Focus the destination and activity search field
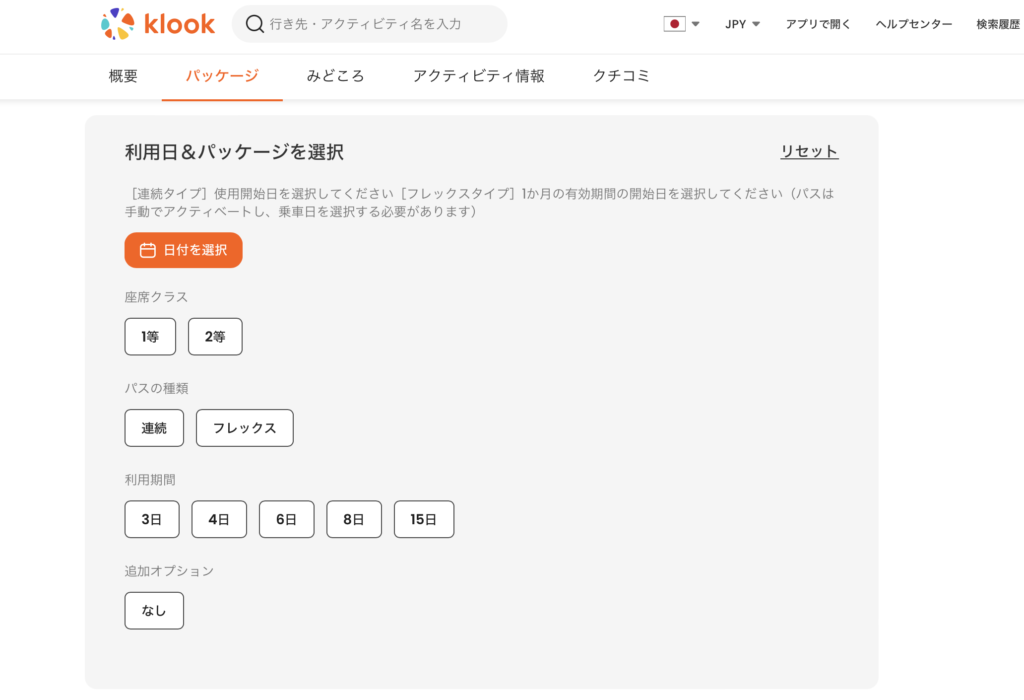The width and height of the screenshot is (1024, 700). tap(369, 24)
